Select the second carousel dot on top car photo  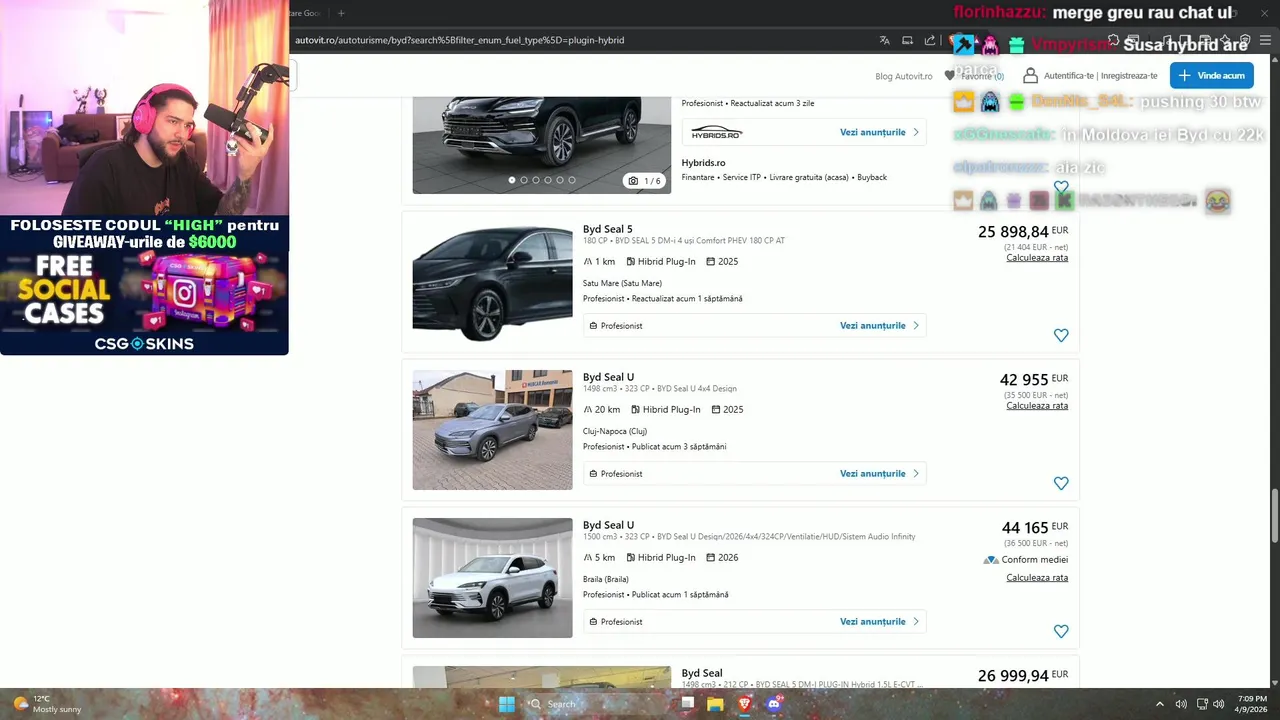[x=524, y=180]
